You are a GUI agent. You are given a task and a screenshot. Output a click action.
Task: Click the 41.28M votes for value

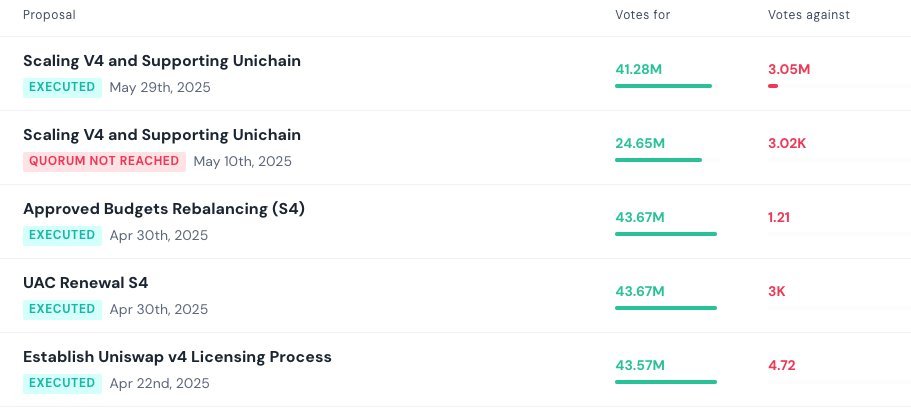click(639, 69)
